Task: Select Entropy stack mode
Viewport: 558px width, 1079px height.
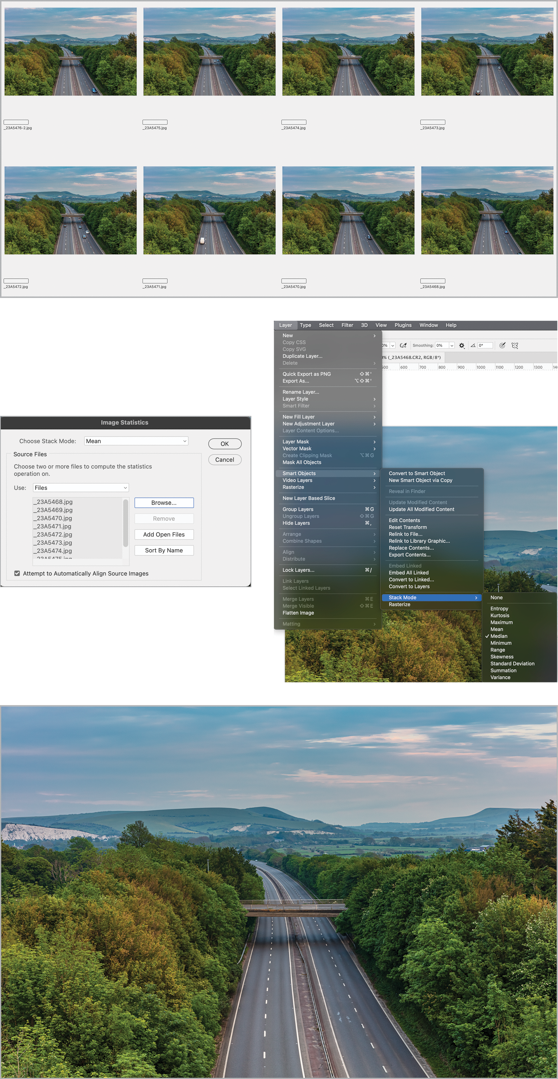Action: tap(500, 608)
